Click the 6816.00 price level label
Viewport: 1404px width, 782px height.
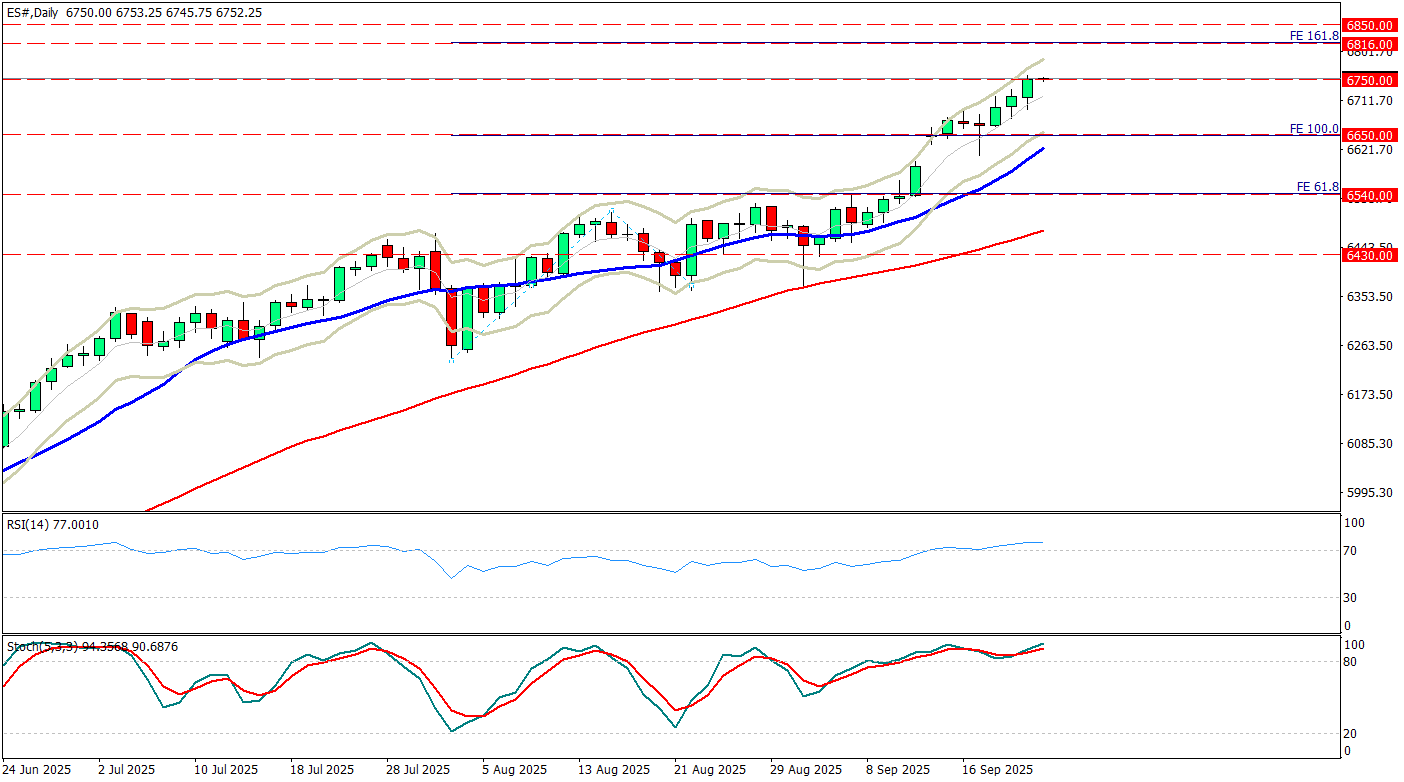tap(1370, 45)
